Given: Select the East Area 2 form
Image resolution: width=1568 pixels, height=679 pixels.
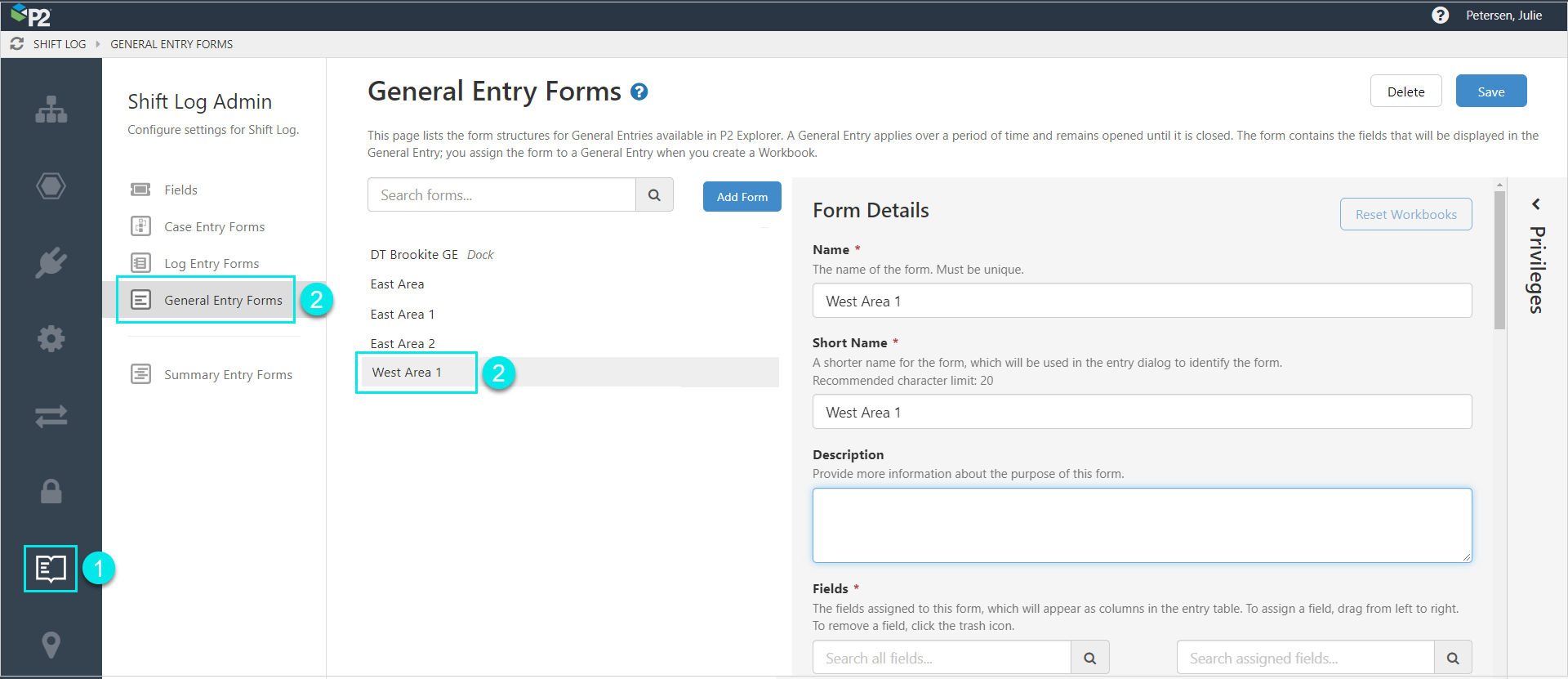Looking at the screenshot, I should 403,344.
